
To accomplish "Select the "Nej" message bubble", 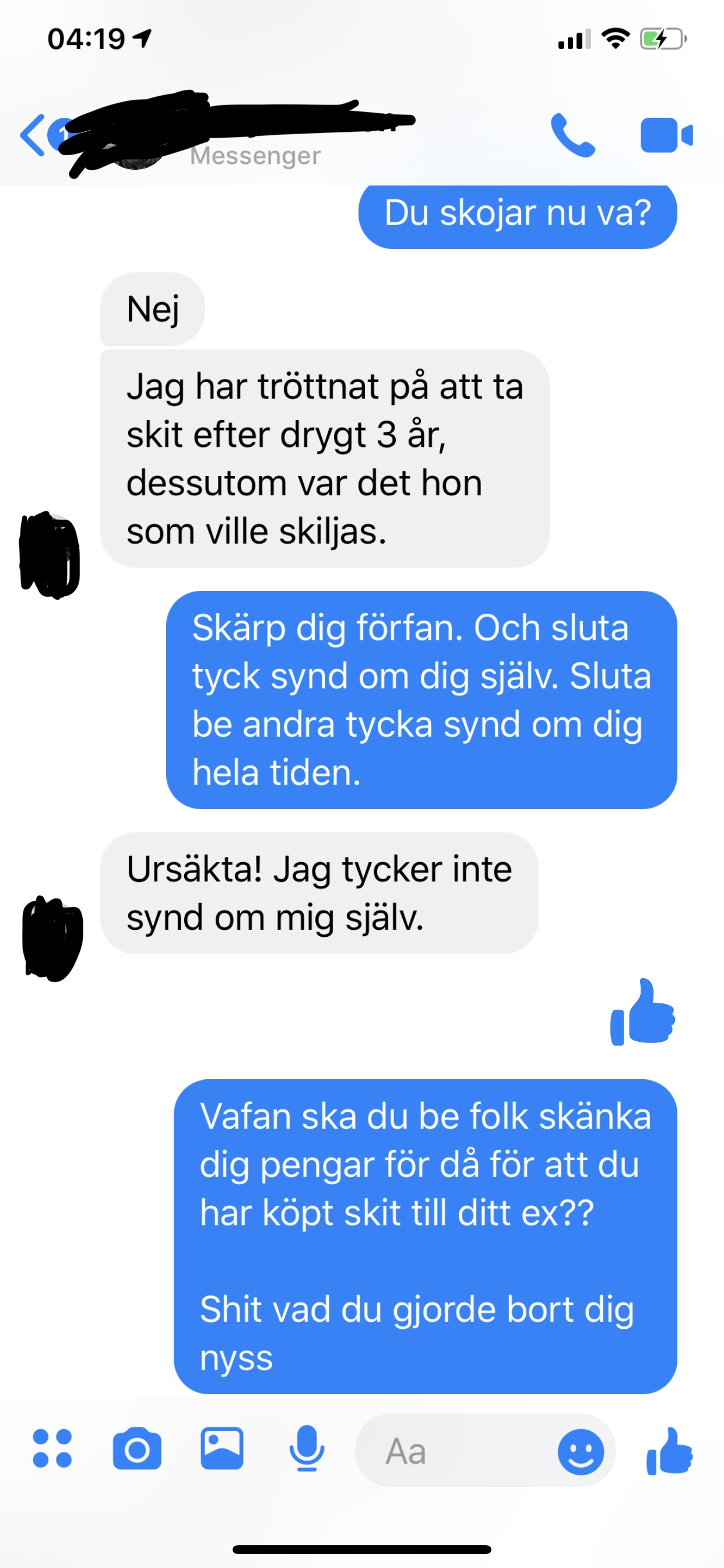I will click(153, 309).
